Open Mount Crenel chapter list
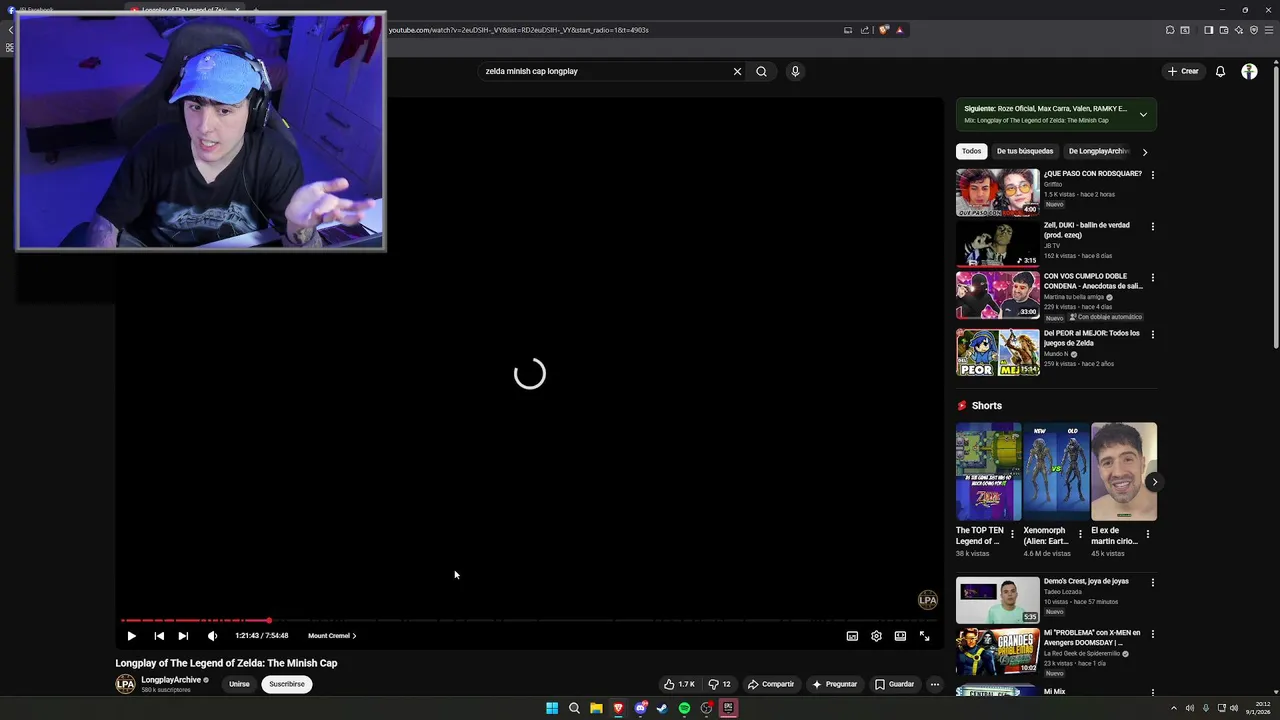Screen dimensions: 1280x720 click(332, 636)
